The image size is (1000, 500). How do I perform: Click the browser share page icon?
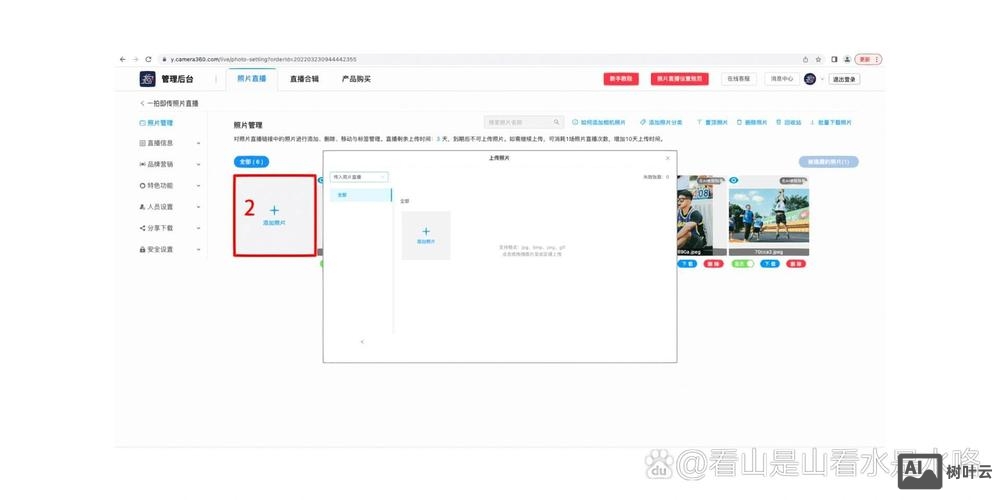pos(805,59)
